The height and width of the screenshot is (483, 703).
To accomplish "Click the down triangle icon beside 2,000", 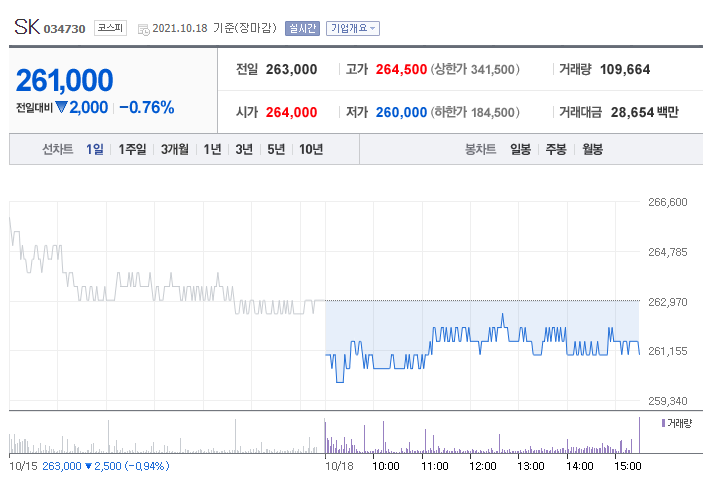I will point(62,107).
